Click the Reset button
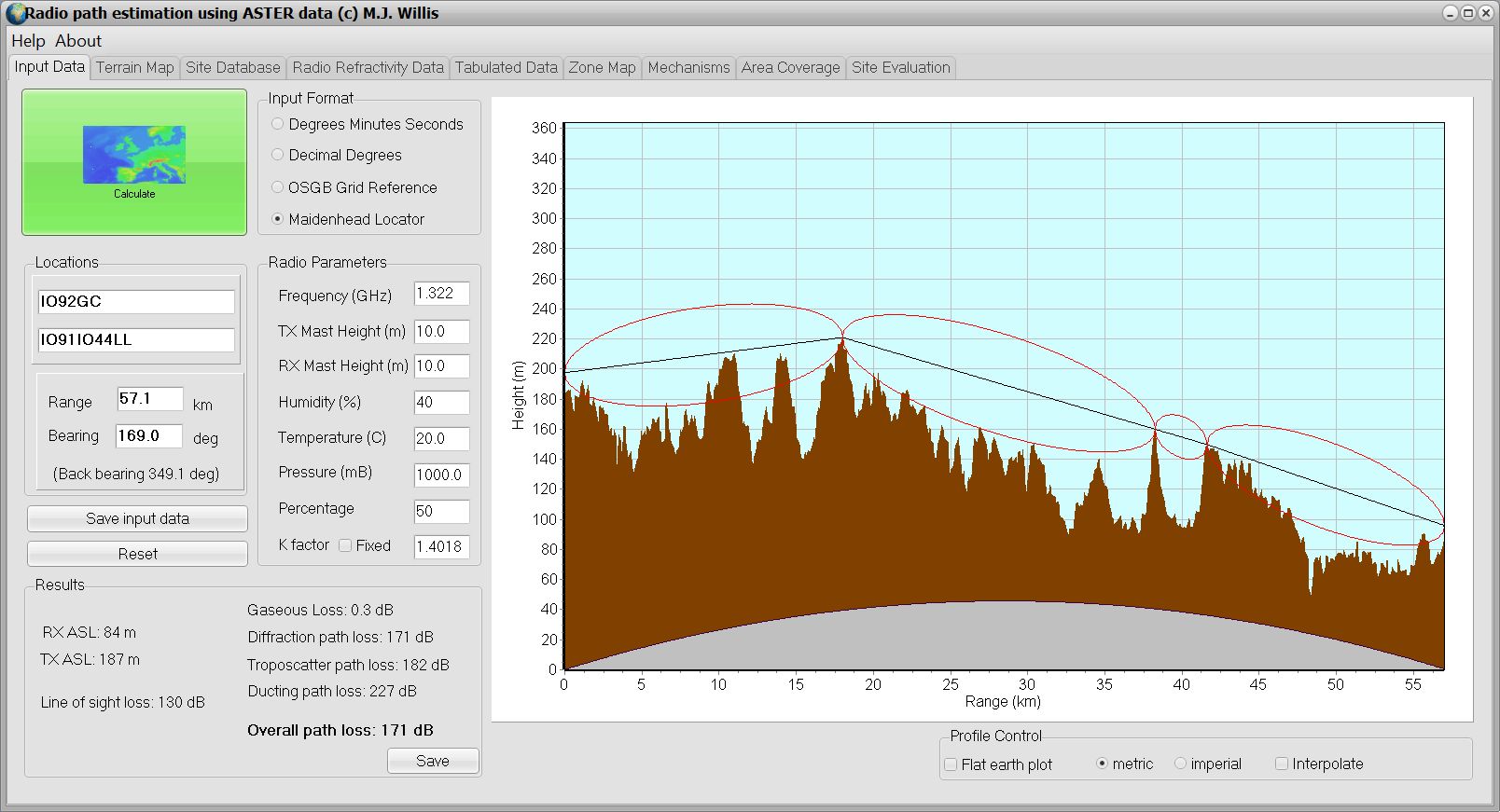This screenshot has width=1500, height=812. pos(137,554)
